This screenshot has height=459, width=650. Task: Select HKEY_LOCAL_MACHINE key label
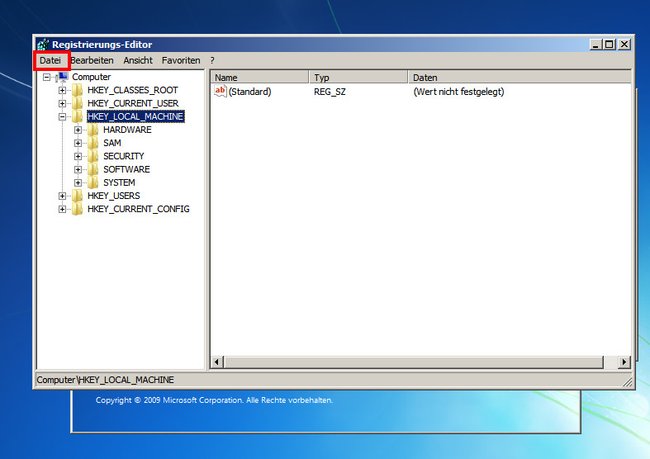click(136, 117)
